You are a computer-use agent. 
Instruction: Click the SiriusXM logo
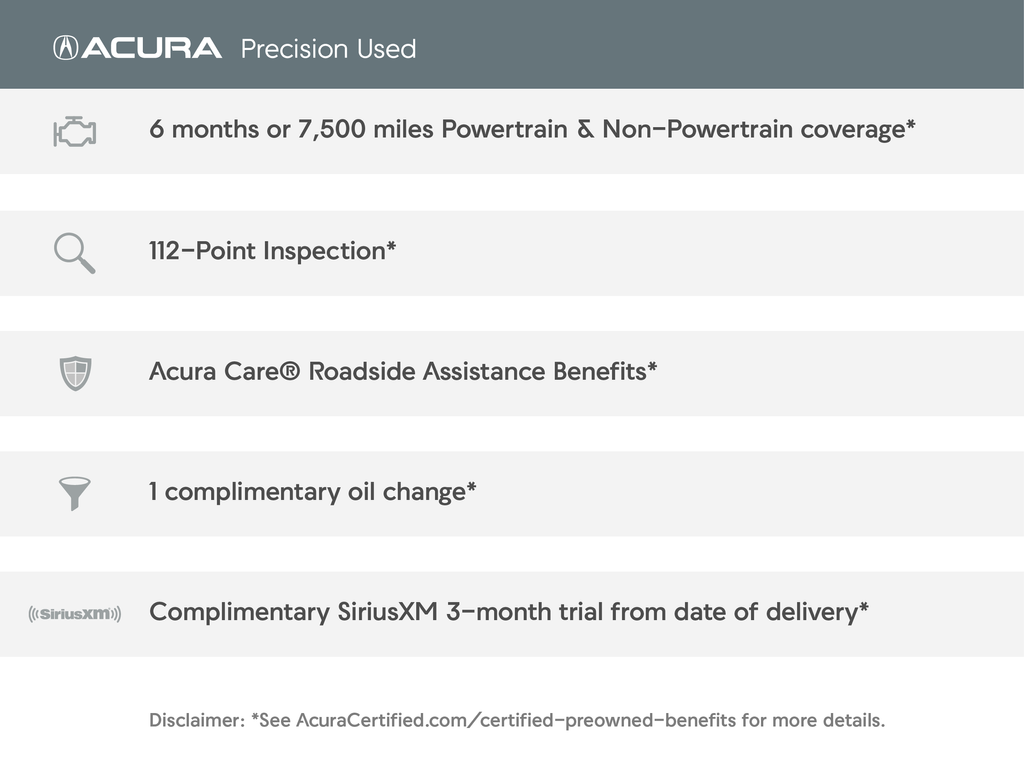tap(75, 613)
